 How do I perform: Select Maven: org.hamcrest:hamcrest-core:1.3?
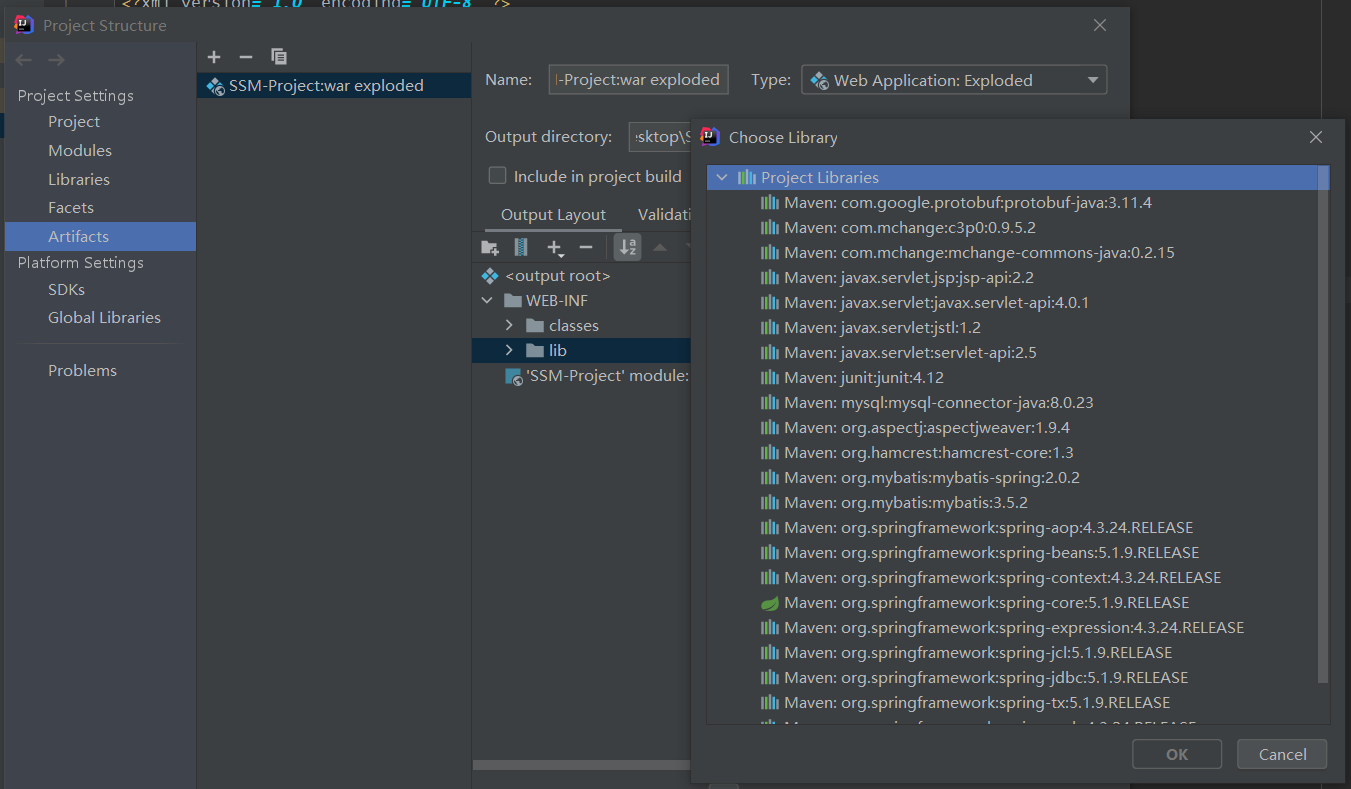click(929, 453)
